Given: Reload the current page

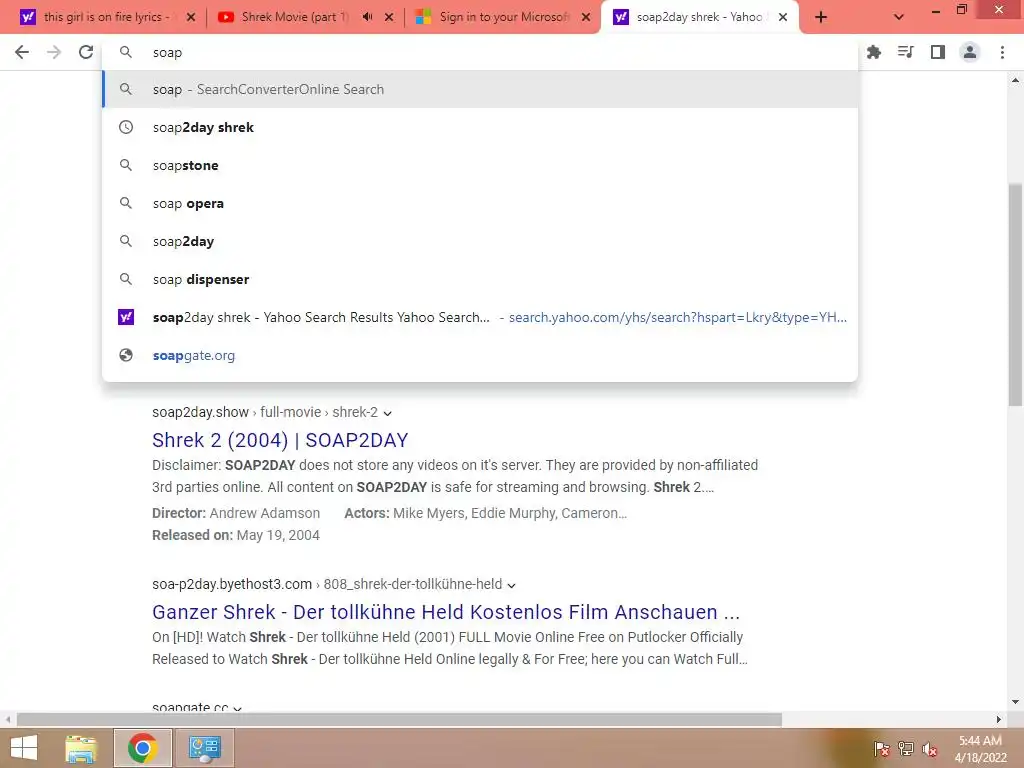Looking at the screenshot, I should (x=86, y=52).
